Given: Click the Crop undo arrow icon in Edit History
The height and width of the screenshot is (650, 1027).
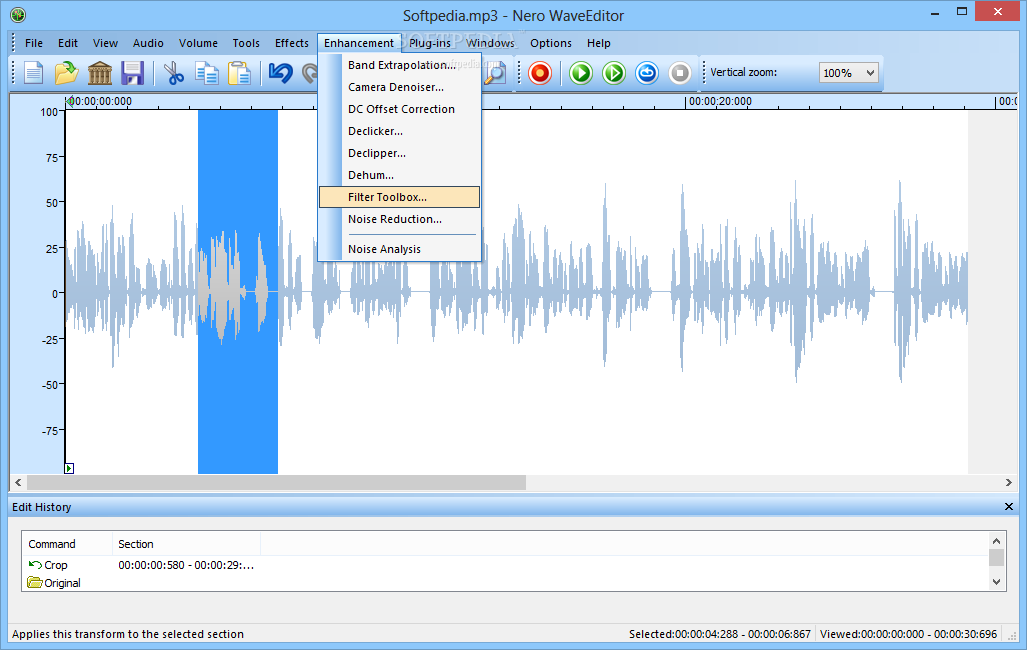Looking at the screenshot, I should tap(35, 564).
